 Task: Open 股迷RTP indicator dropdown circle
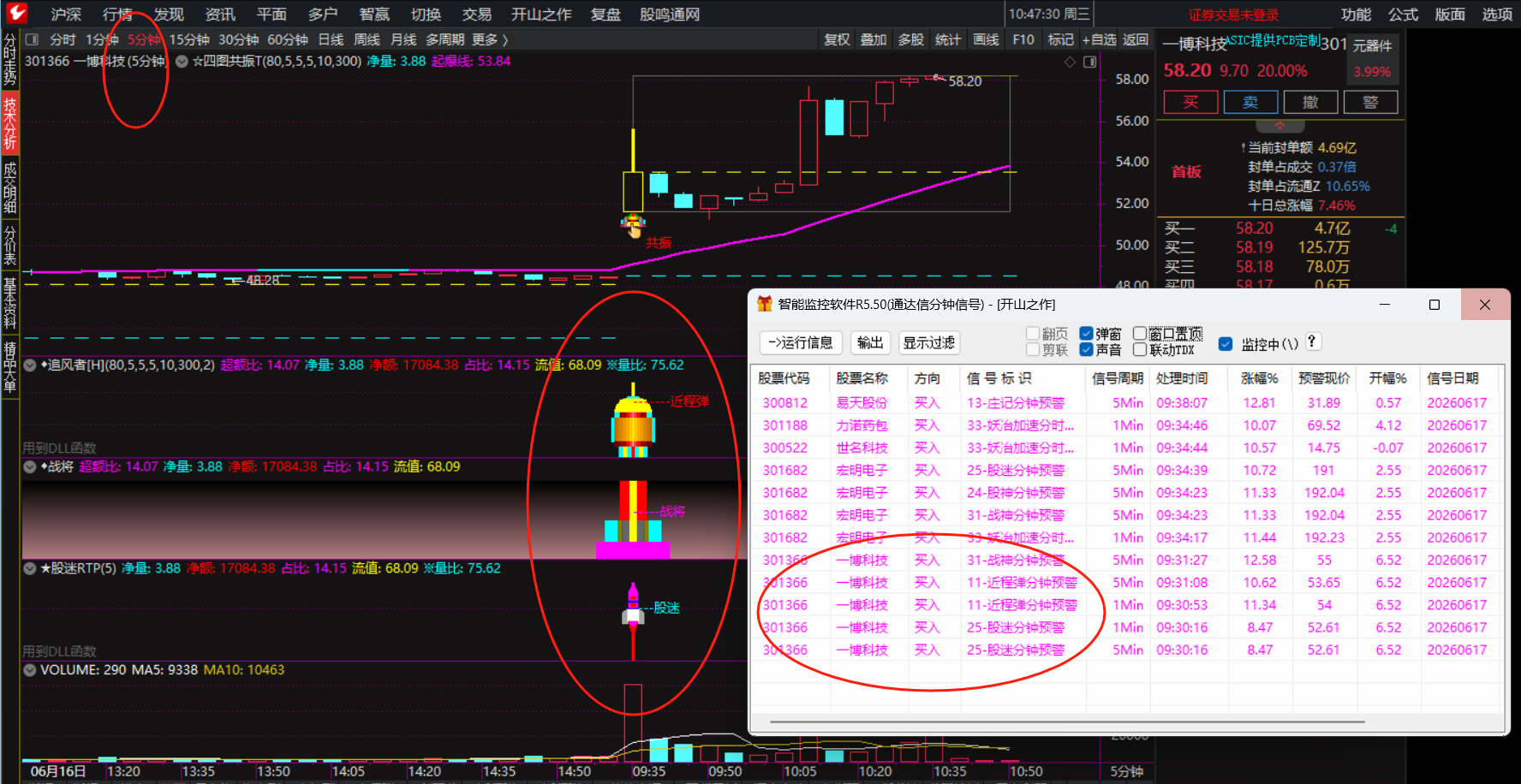pos(30,568)
